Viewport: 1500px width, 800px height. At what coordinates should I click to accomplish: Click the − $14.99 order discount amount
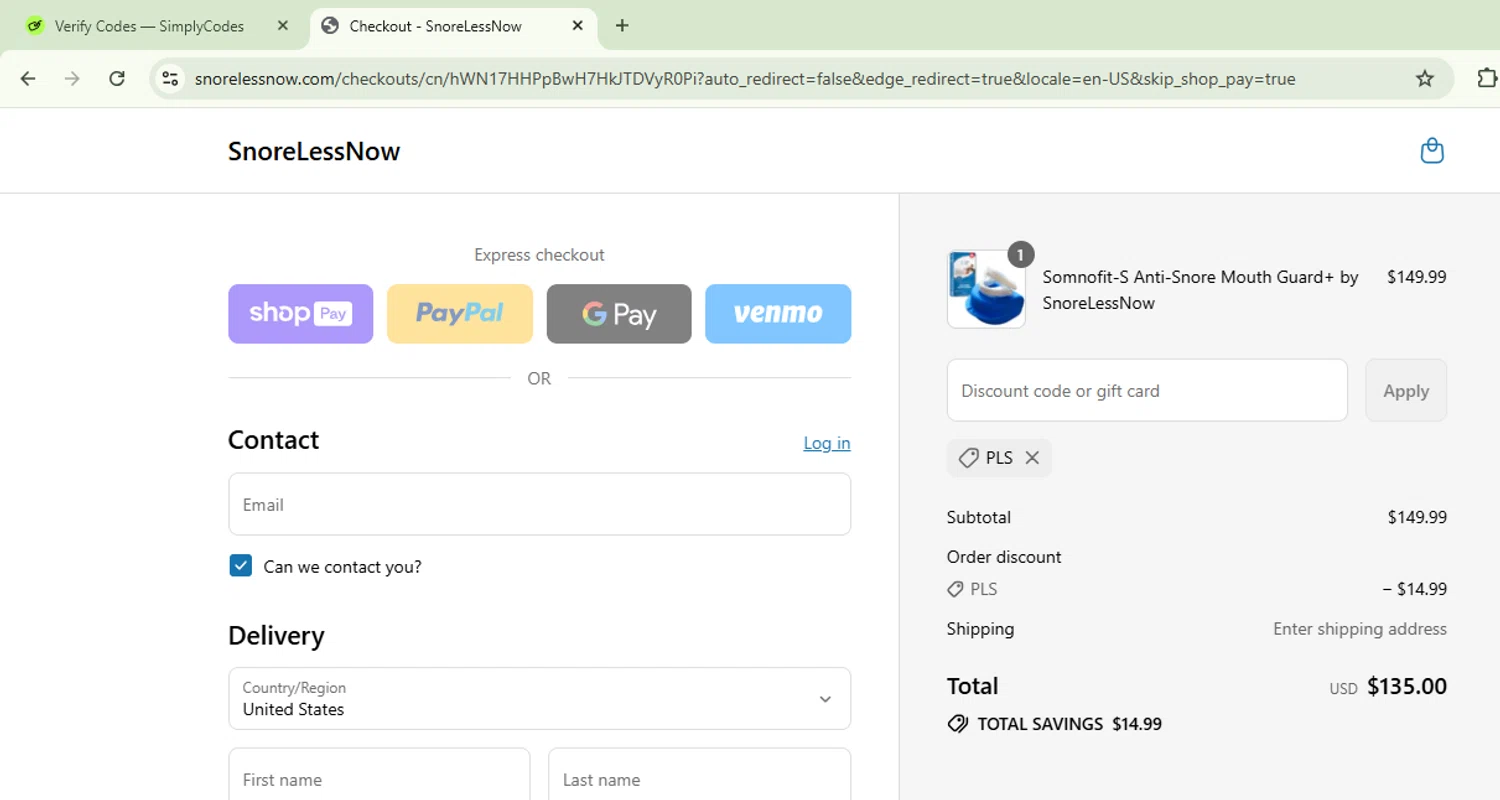click(x=1414, y=589)
